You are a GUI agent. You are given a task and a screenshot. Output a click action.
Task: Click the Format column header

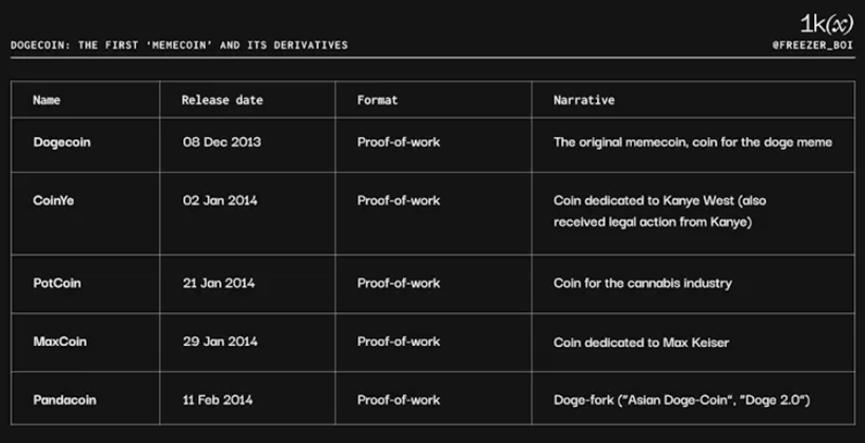pos(377,100)
